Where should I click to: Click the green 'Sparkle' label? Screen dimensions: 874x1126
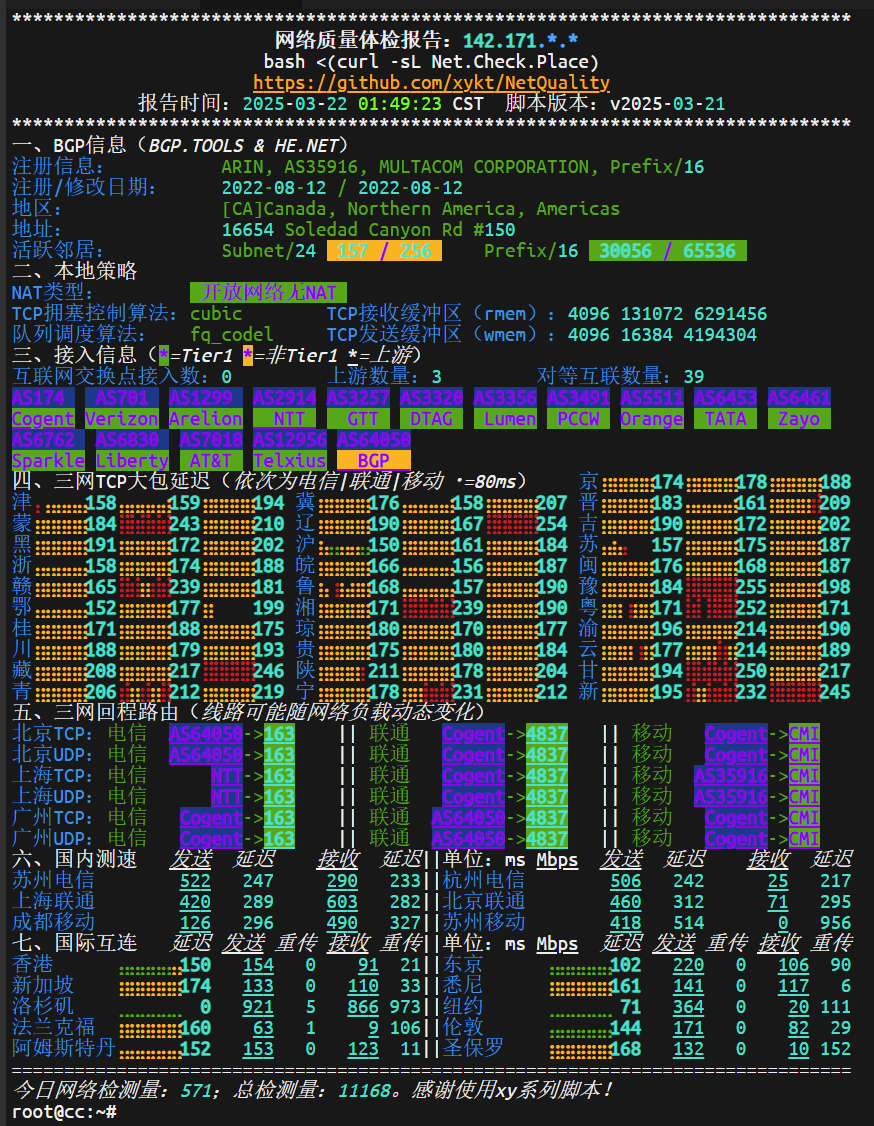coord(49,460)
